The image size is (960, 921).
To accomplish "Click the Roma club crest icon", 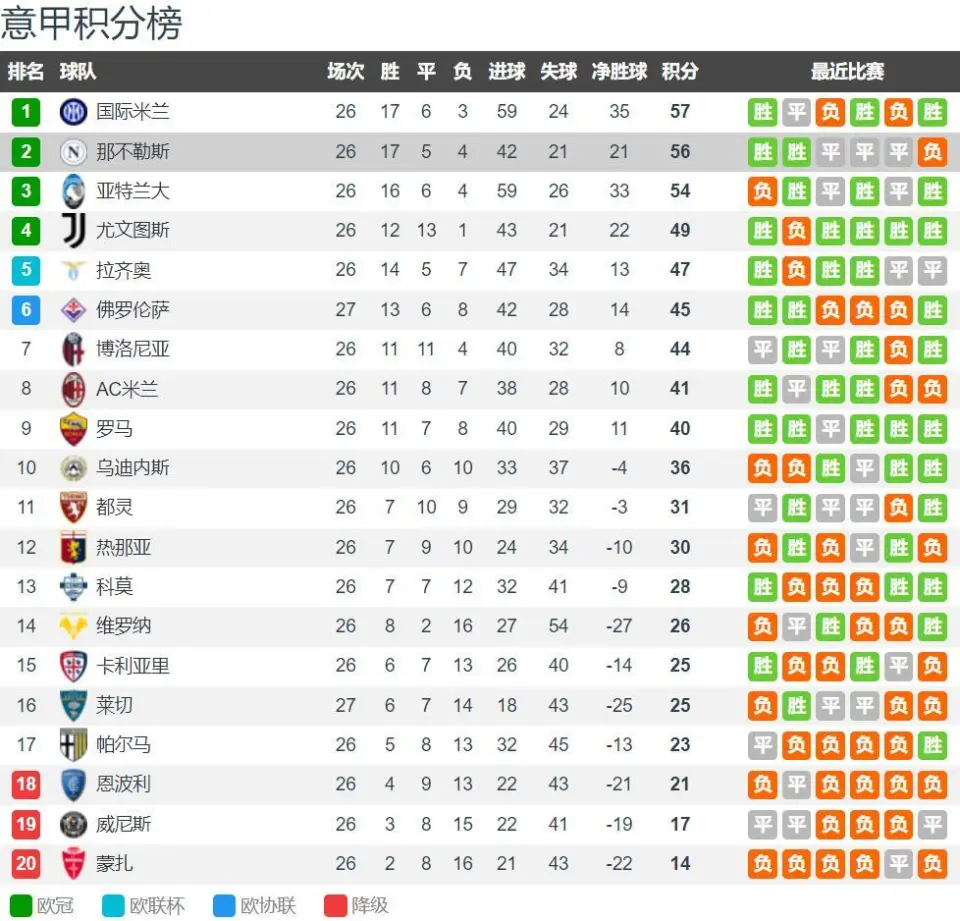I will pos(73,429).
